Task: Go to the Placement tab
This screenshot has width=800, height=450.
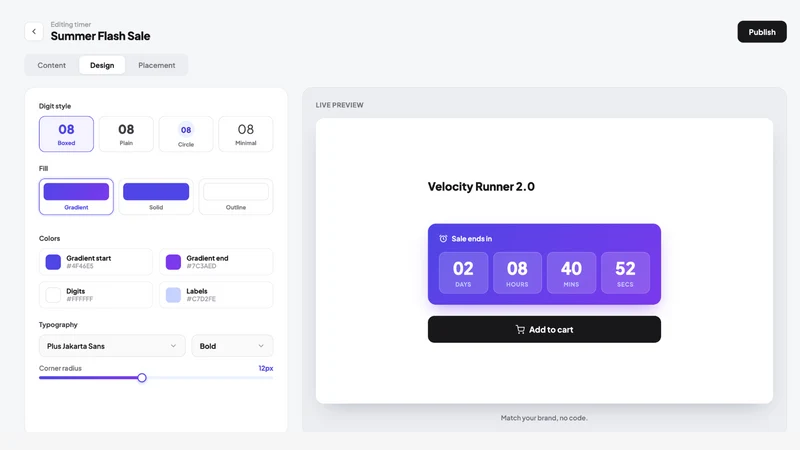Action: point(157,65)
